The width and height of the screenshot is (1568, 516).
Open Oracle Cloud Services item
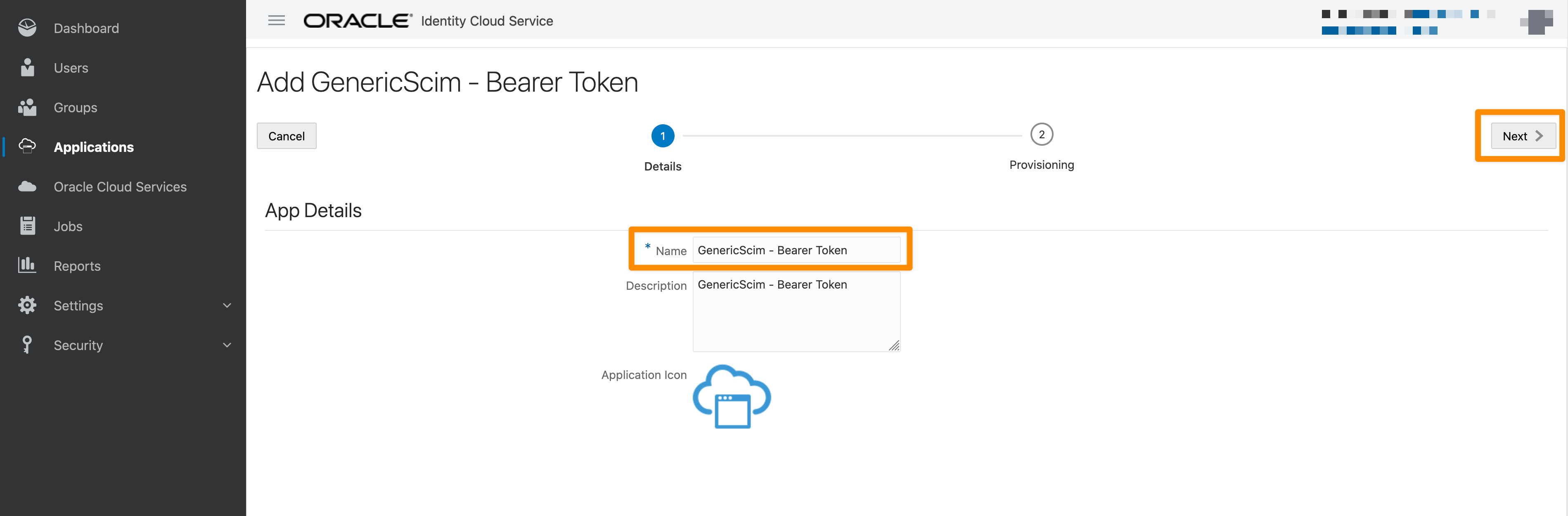pos(120,186)
